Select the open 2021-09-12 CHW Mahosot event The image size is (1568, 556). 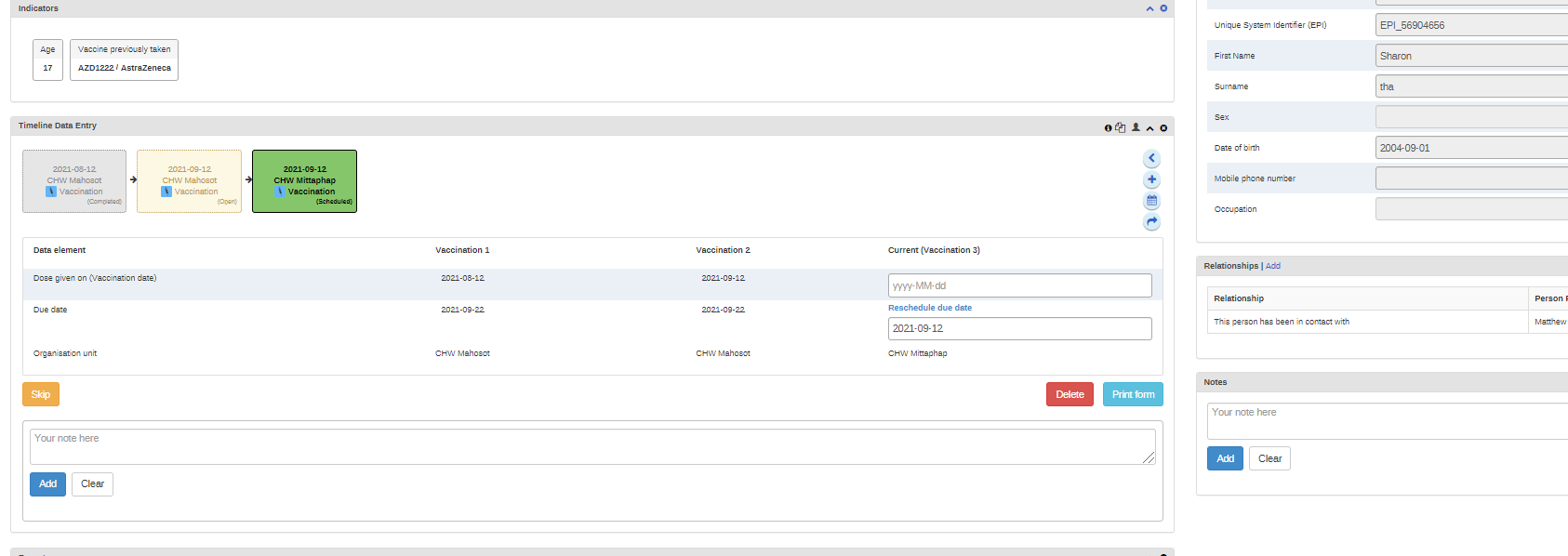(x=189, y=181)
